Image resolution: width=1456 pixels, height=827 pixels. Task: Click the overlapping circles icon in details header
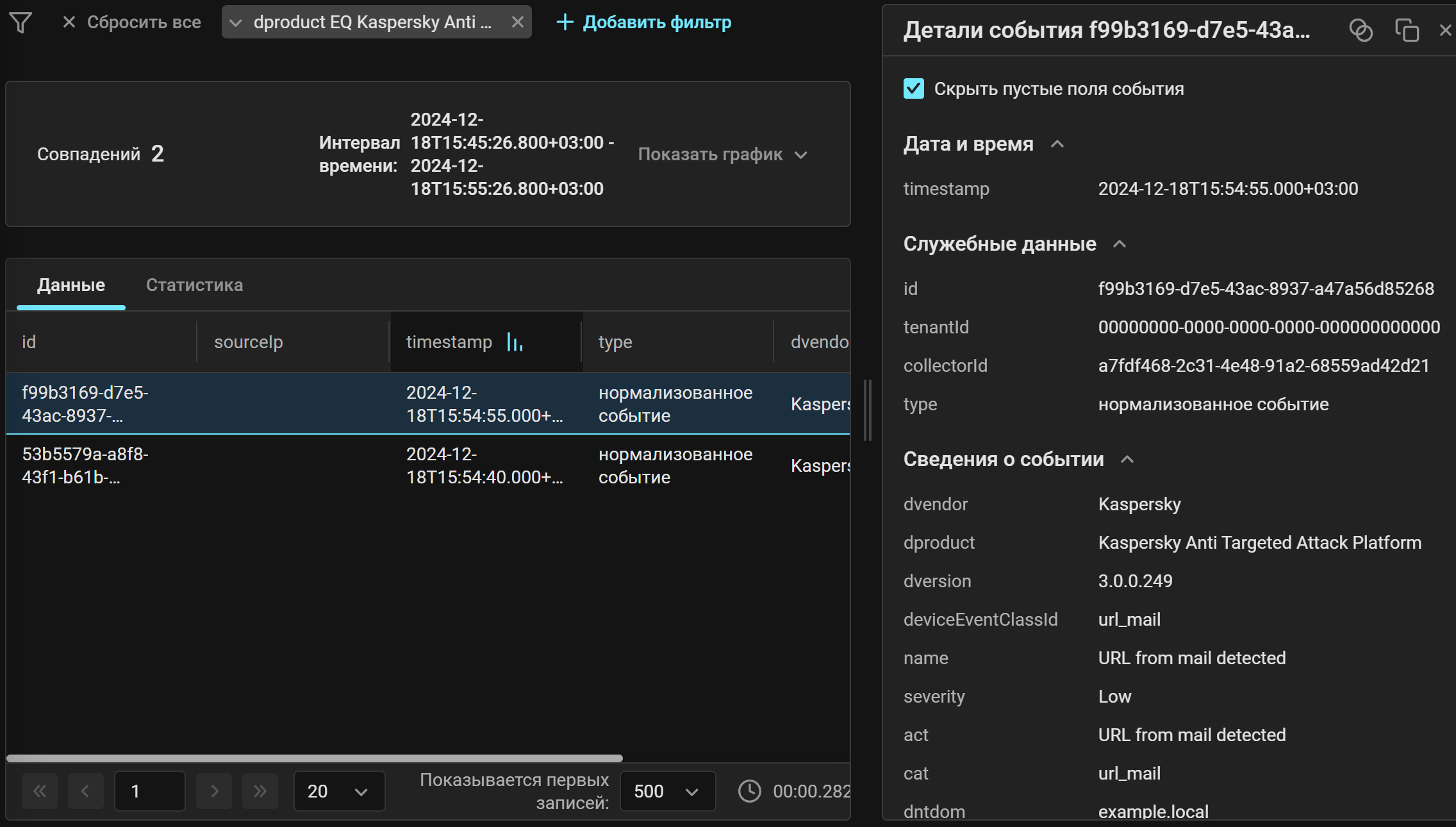1361,30
